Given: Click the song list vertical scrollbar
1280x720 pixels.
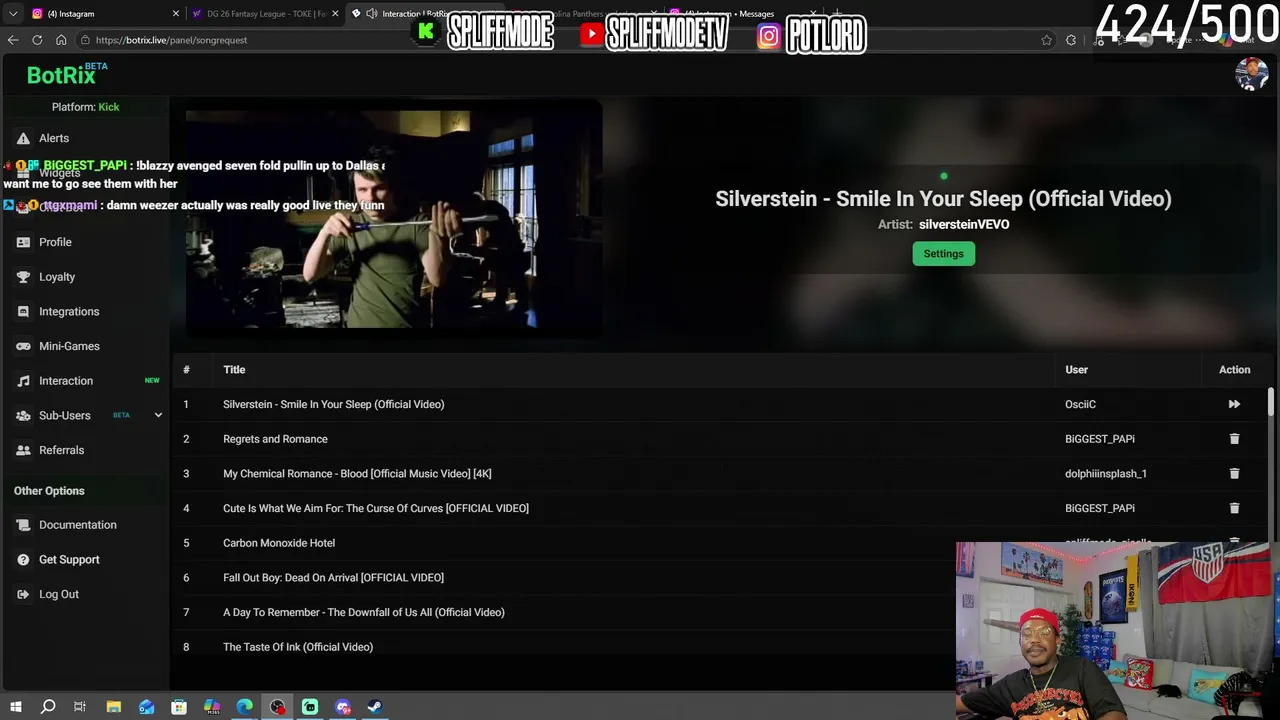Looking at the screenshot, I should (x=1271, y=403).
